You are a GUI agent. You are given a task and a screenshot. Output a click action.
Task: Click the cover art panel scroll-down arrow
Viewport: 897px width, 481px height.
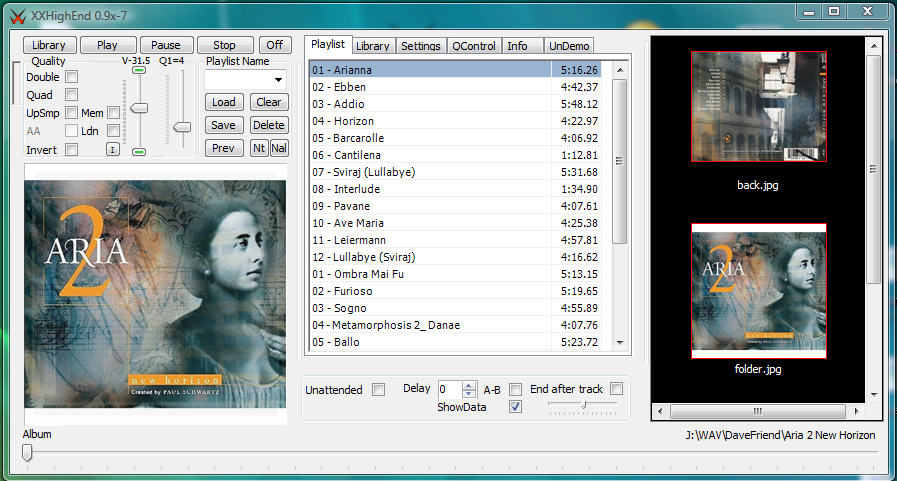pyautogui.click(x=874, y=395)
